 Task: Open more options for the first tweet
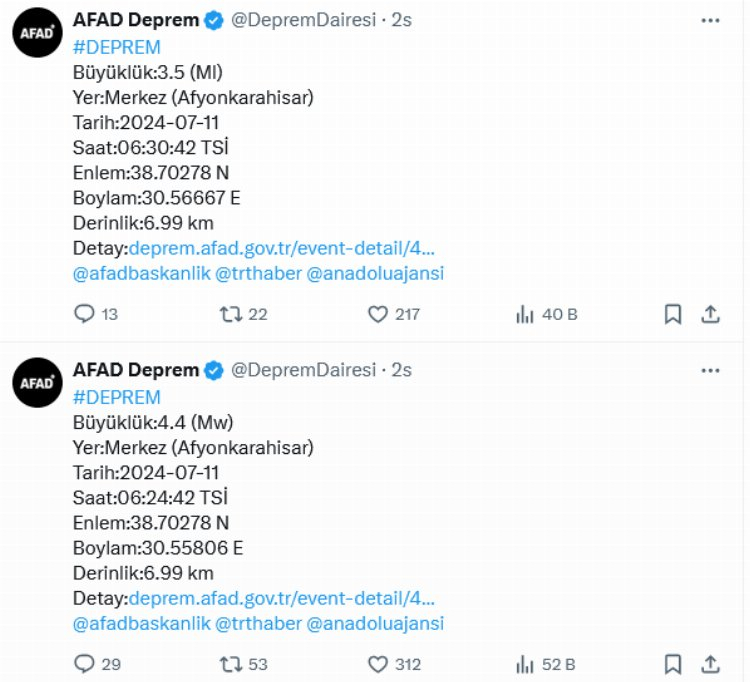tap(710, 20)
